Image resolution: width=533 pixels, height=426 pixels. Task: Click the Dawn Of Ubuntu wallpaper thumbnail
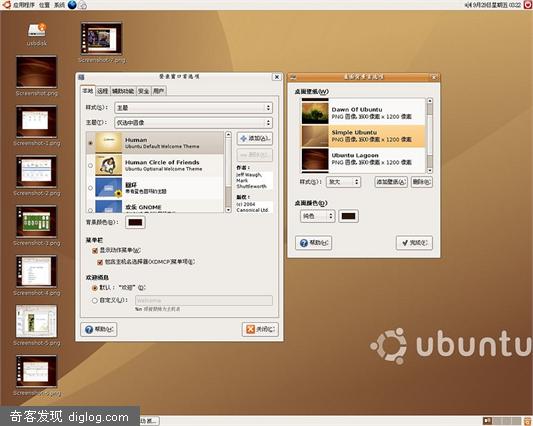pos(315,113)
